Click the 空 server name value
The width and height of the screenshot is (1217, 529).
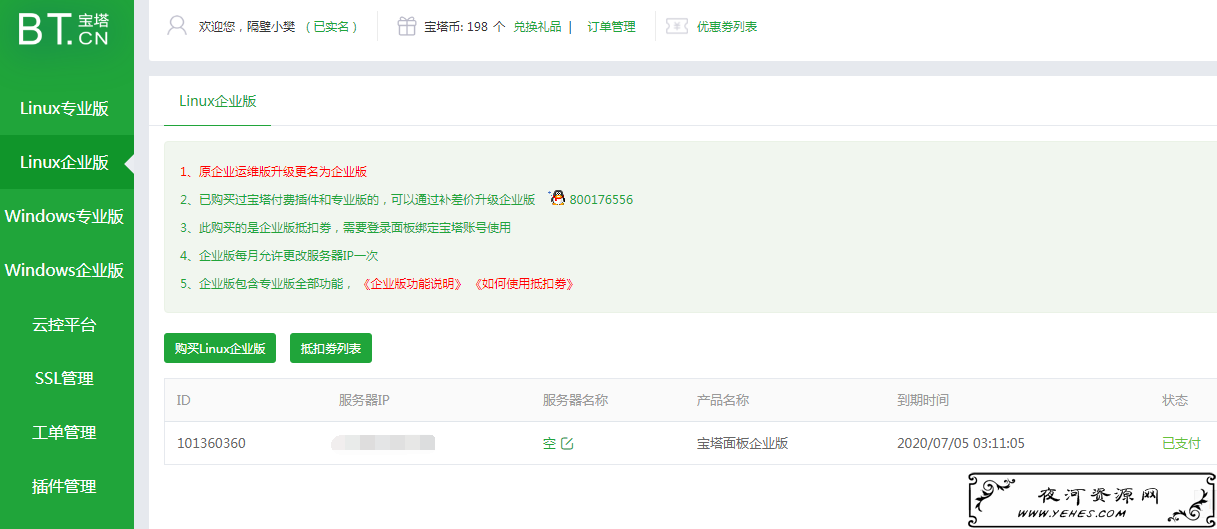(x=549, y=443)
